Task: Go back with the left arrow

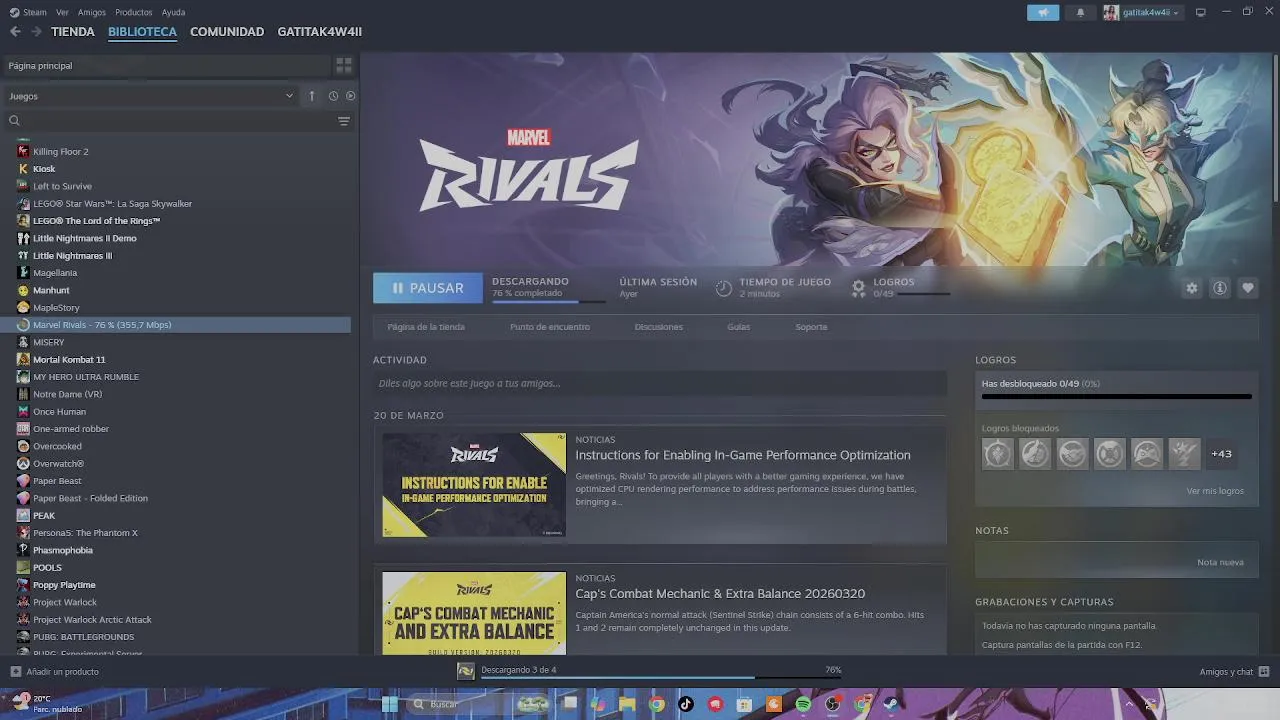Action: click(x=15, y=32)
